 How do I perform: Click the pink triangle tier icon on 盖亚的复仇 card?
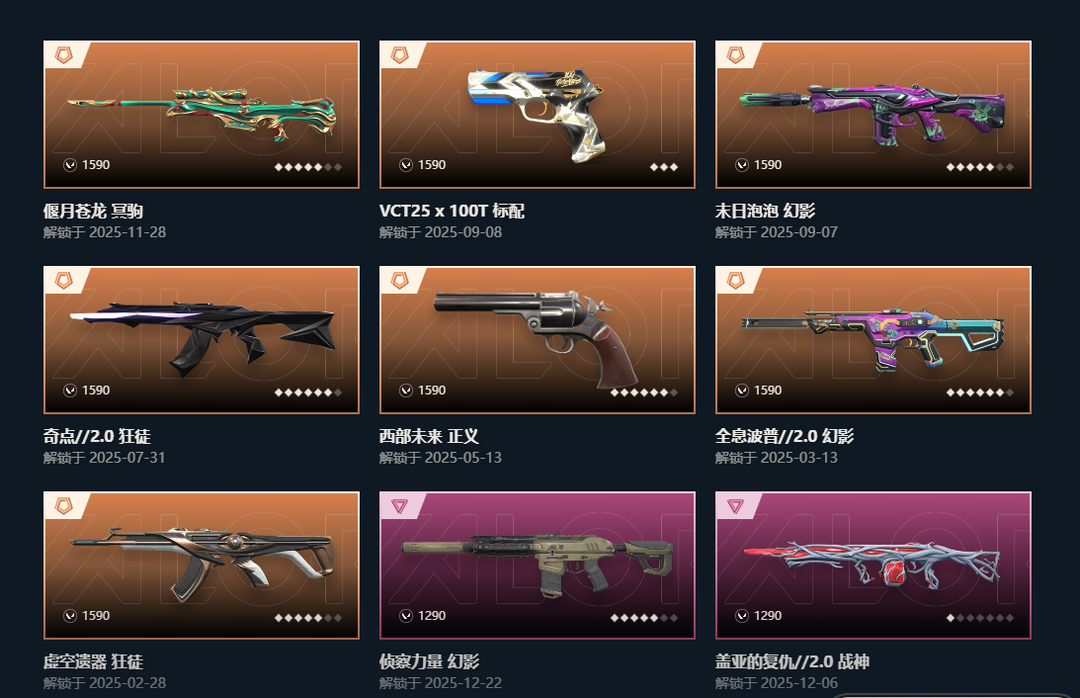tap(736, 506)
